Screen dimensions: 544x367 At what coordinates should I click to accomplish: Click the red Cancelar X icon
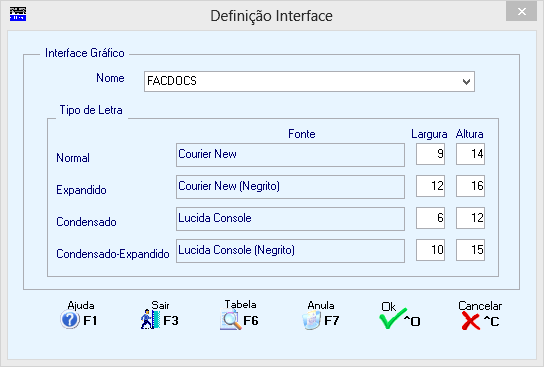coord(471,321)
